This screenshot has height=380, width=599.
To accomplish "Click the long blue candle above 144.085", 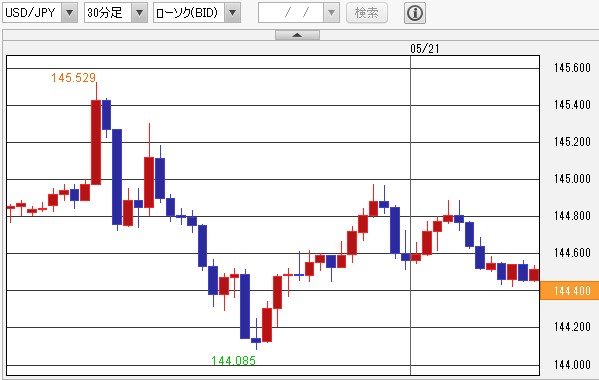I will pos(245,306).
